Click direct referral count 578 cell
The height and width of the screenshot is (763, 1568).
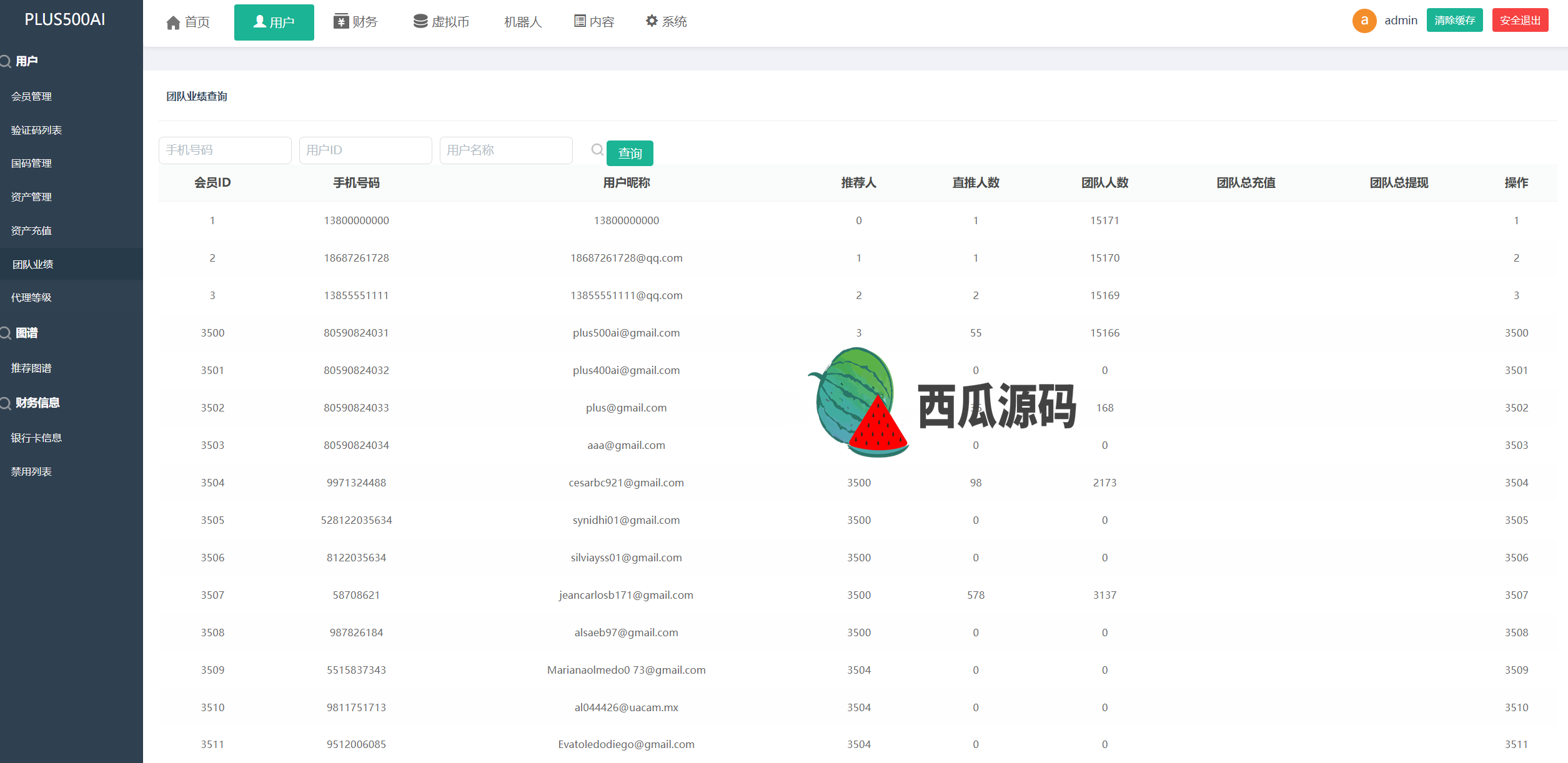click(976, 595)
